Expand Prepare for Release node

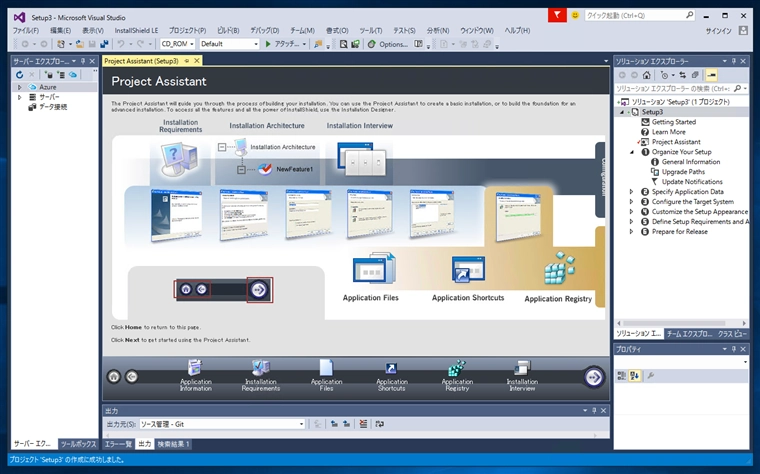[632, 232]
